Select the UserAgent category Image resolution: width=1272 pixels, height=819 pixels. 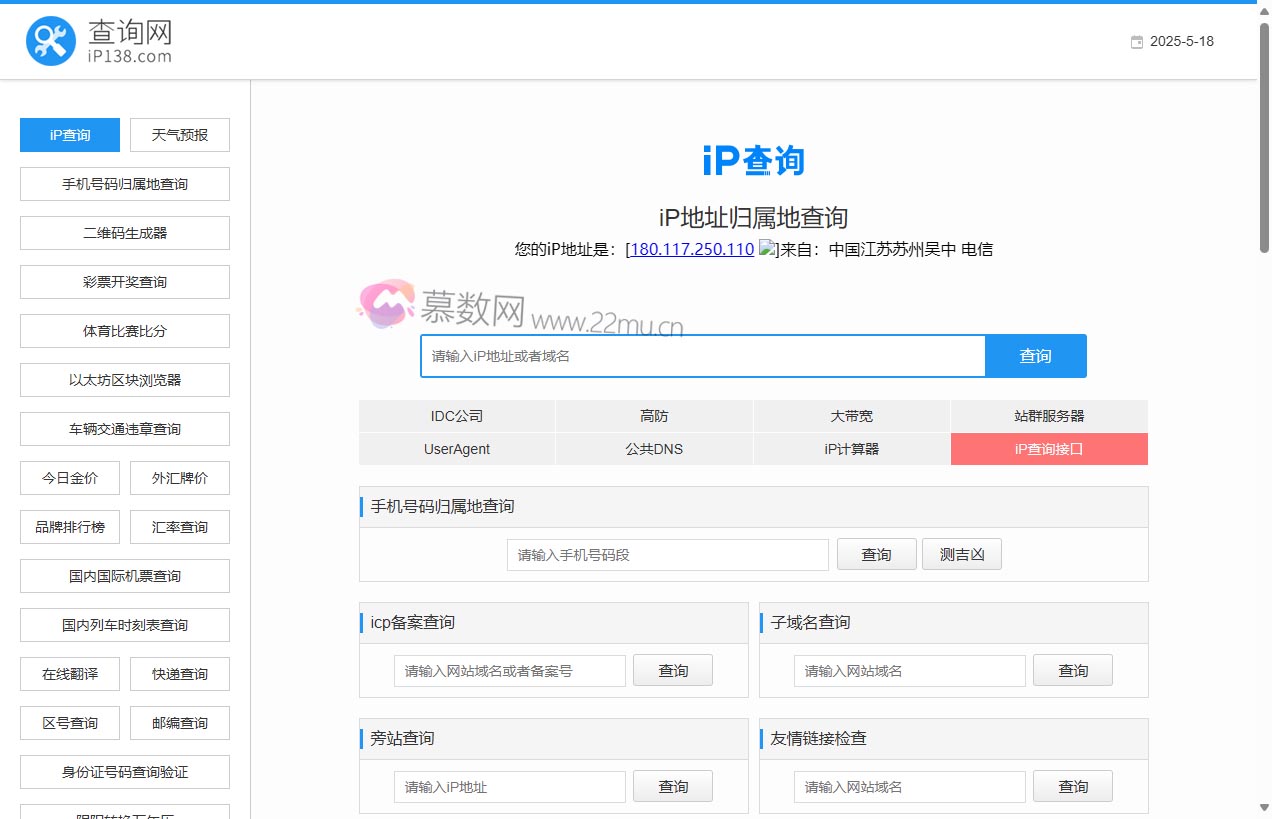click(457, 449)
